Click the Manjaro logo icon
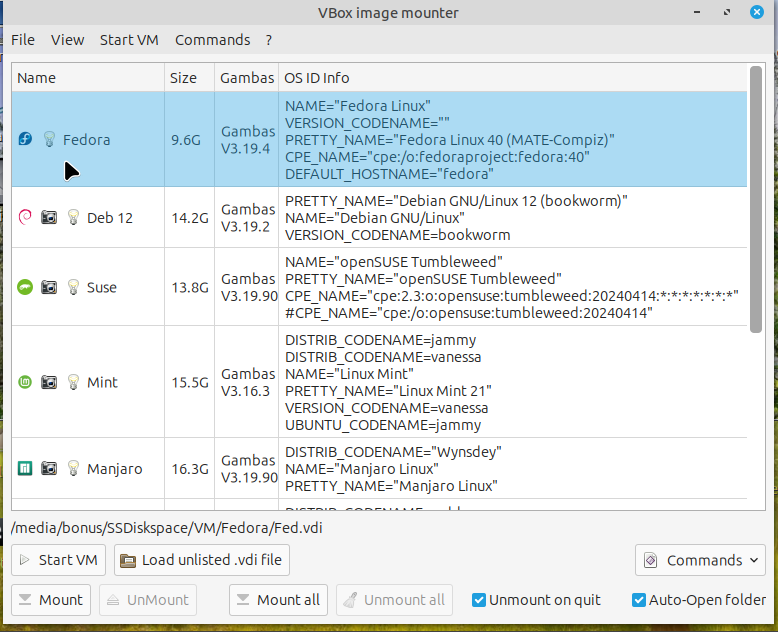The image size is (778, 632). tap(26, 468)
